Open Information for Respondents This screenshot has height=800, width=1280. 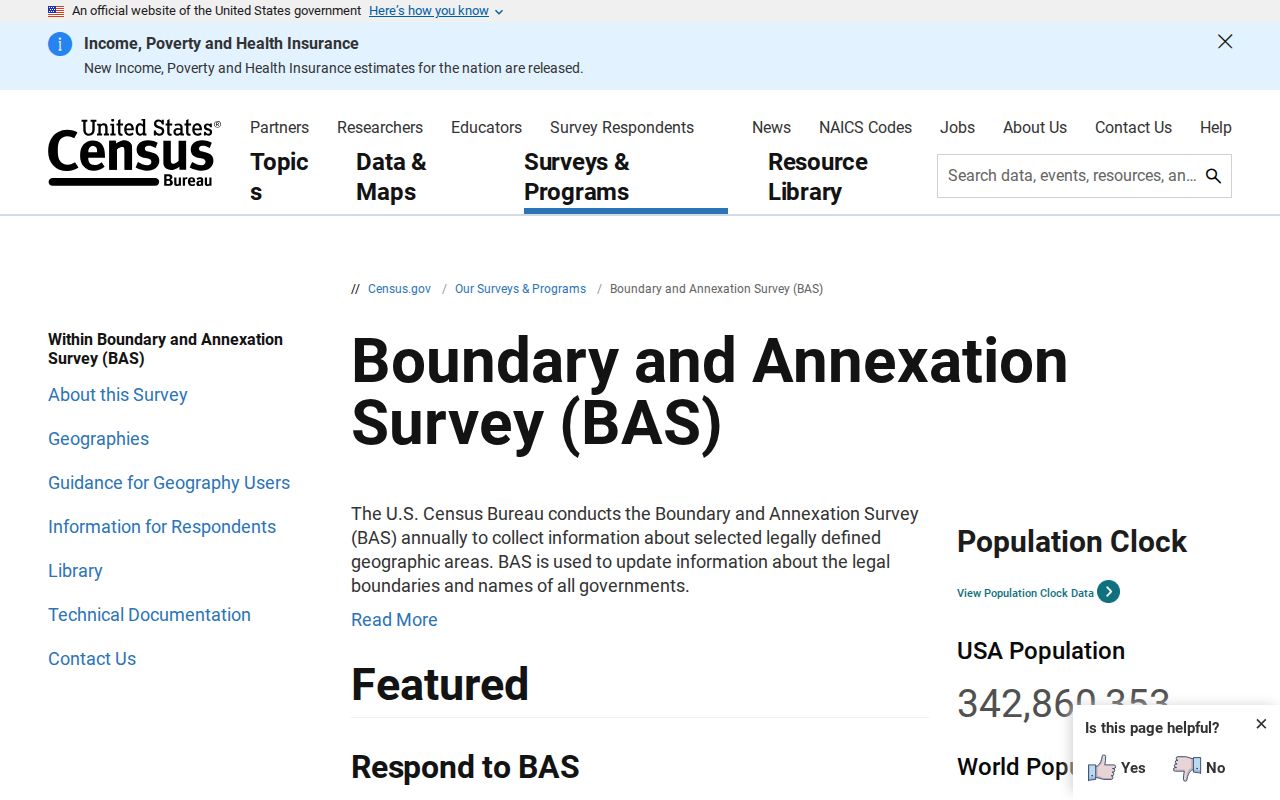(162, 527)
